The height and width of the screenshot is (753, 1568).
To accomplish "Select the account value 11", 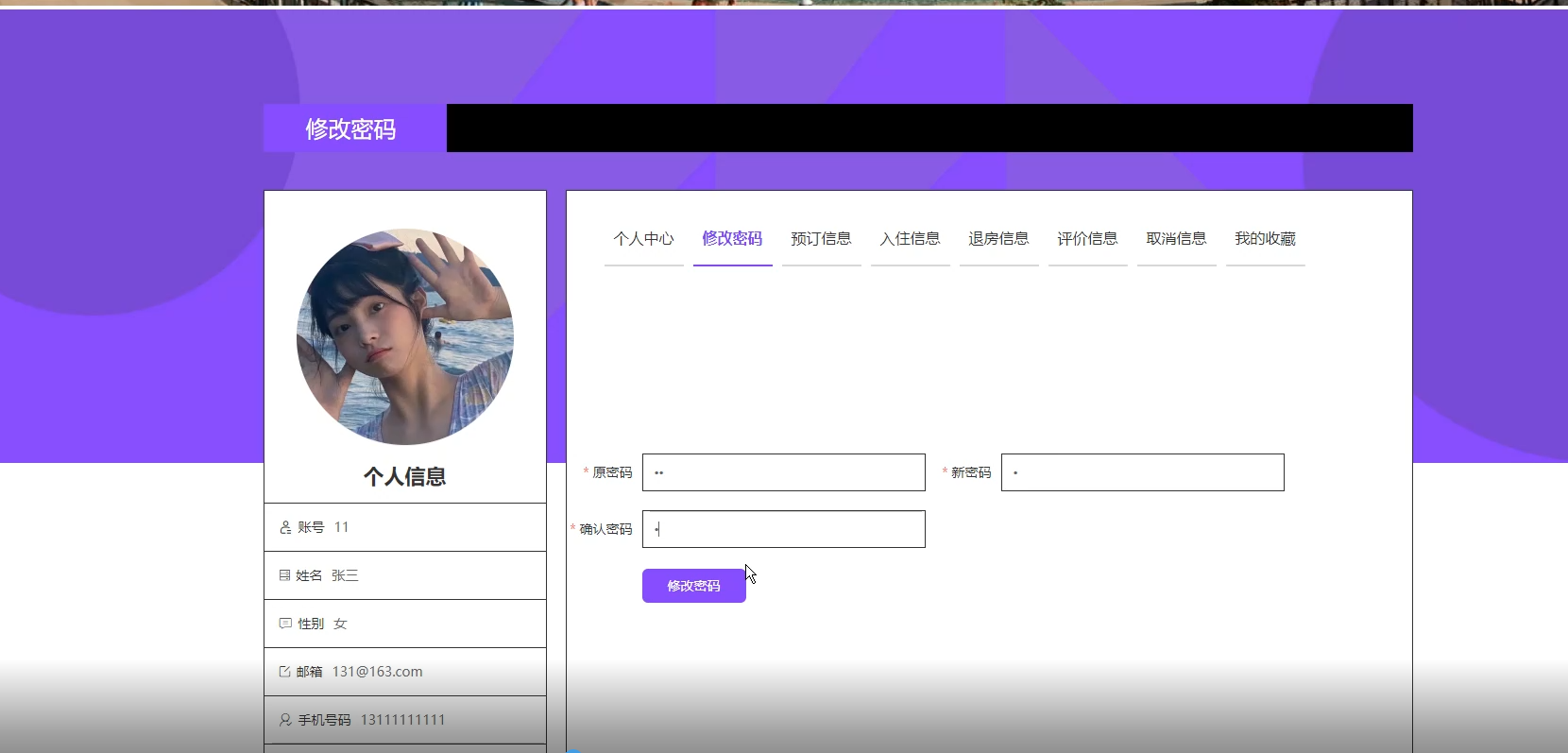I will coord(342,527).
